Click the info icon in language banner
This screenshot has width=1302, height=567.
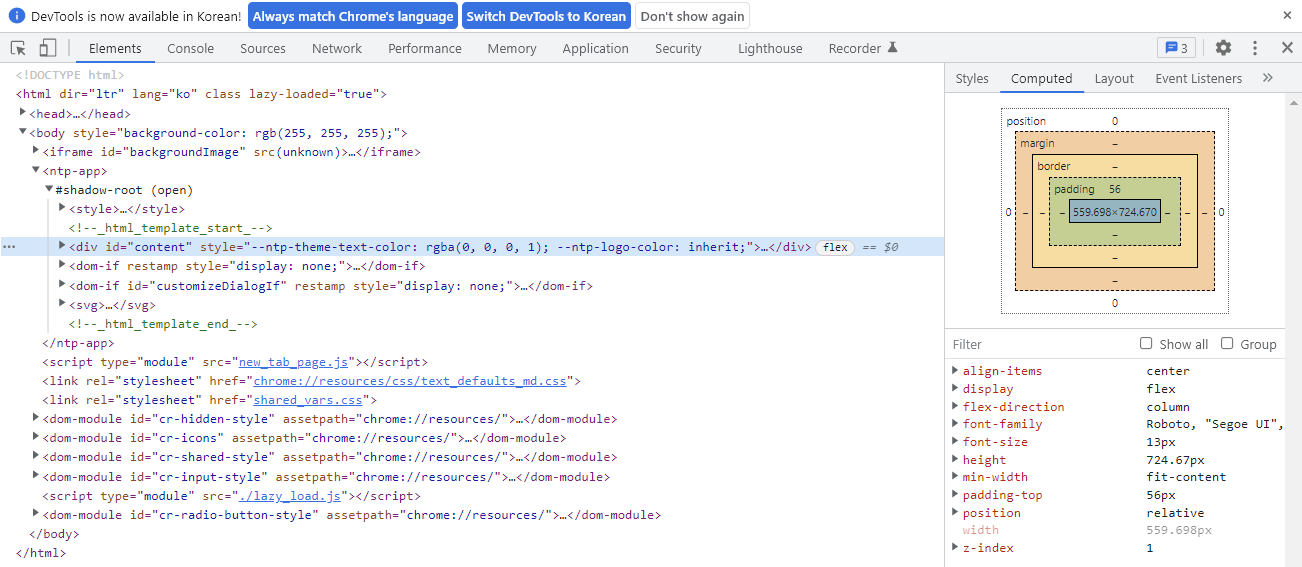coord(17,16)
